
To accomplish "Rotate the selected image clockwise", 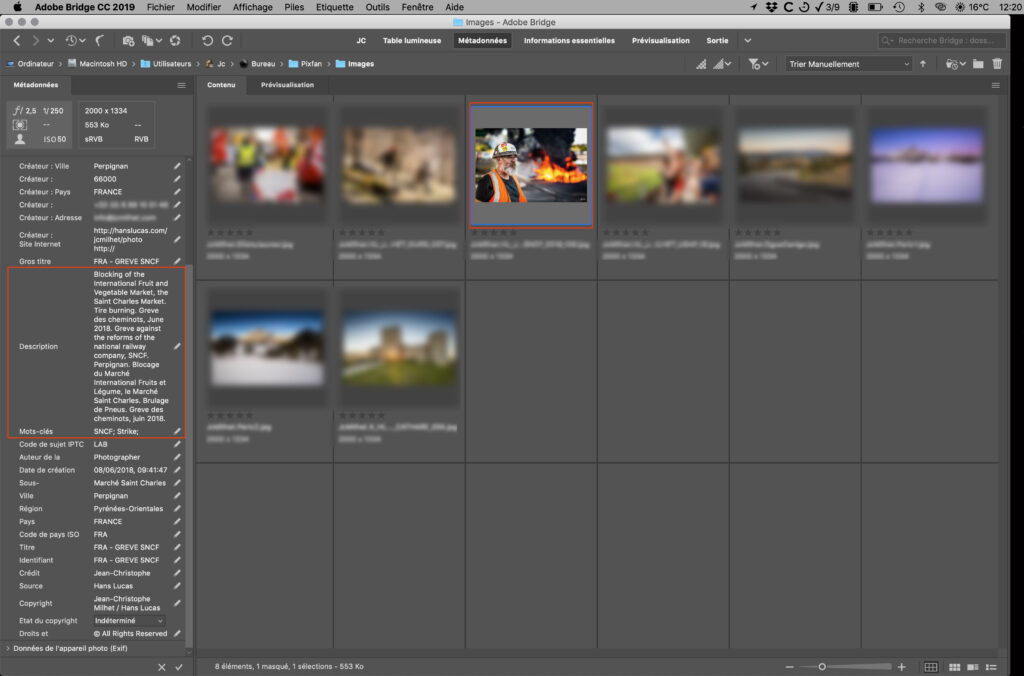I will click(228, 41).
